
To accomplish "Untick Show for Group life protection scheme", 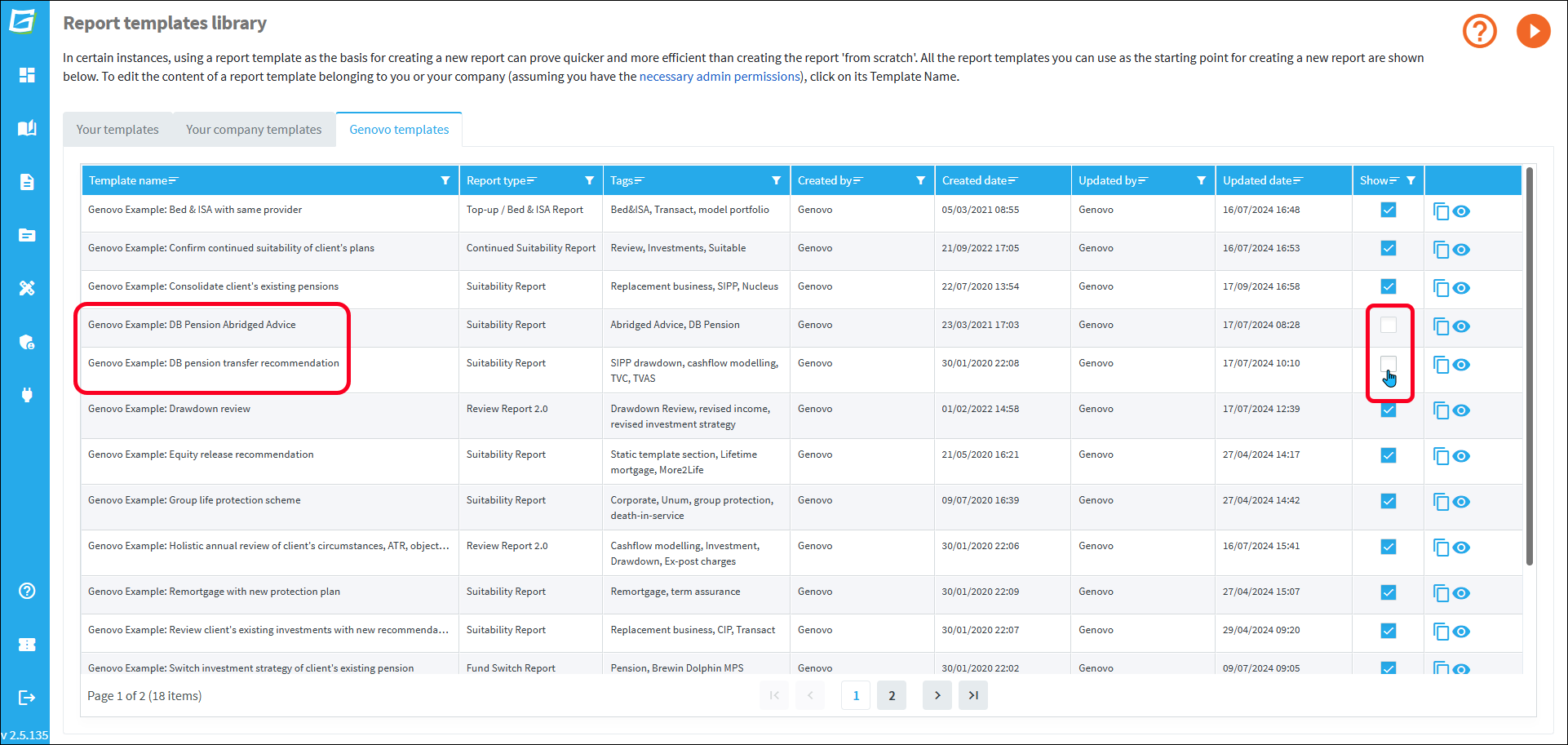I will tap(1389, 501).
